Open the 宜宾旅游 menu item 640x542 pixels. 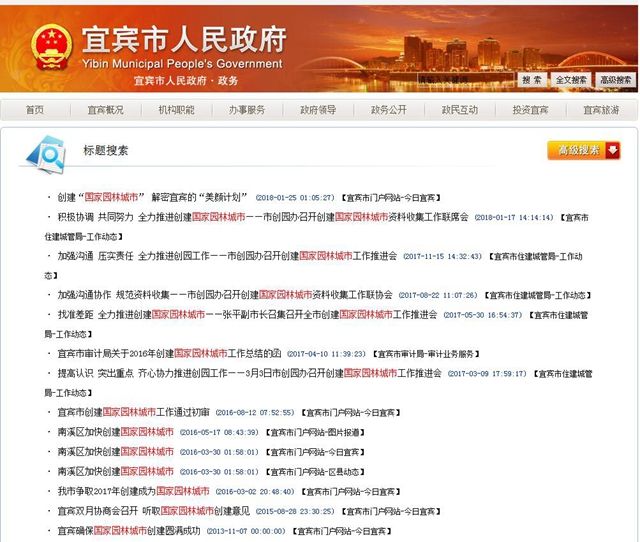pos(601,110)
